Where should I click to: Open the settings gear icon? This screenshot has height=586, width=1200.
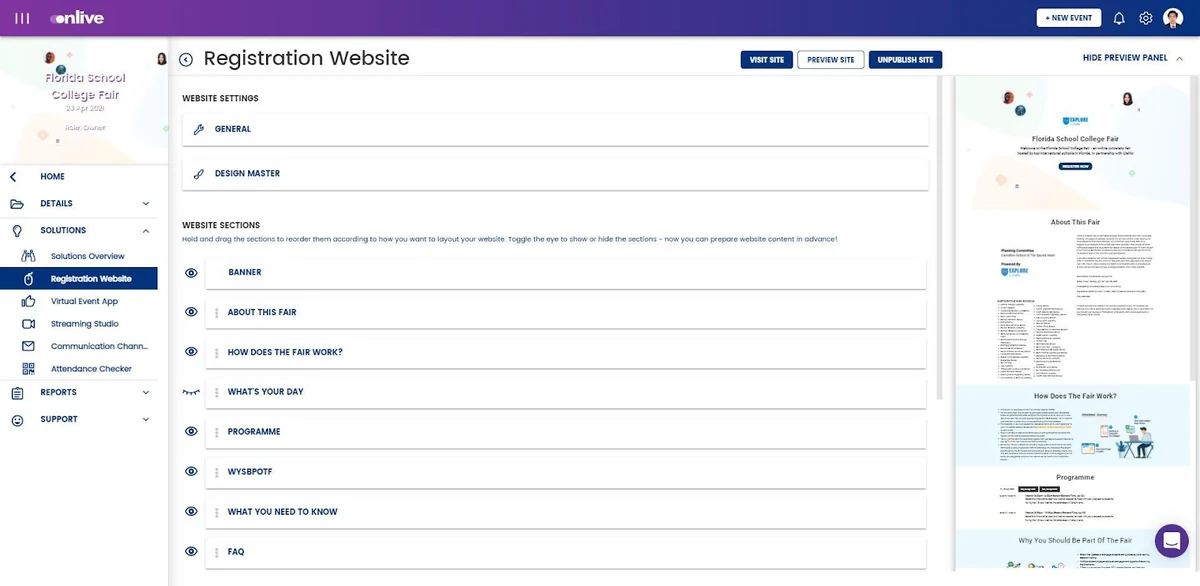pos(1146,18)
